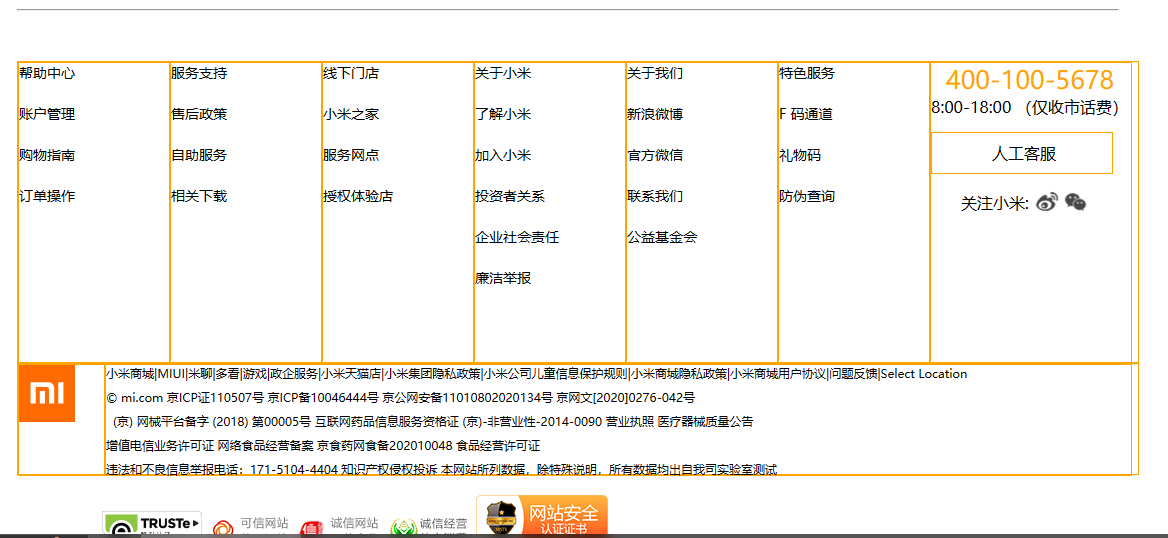The height and width of the screenshot is (538, 1168).
Task: Open Xiaomi's Weibo icon next to 关注小米
Action: 1047,202
